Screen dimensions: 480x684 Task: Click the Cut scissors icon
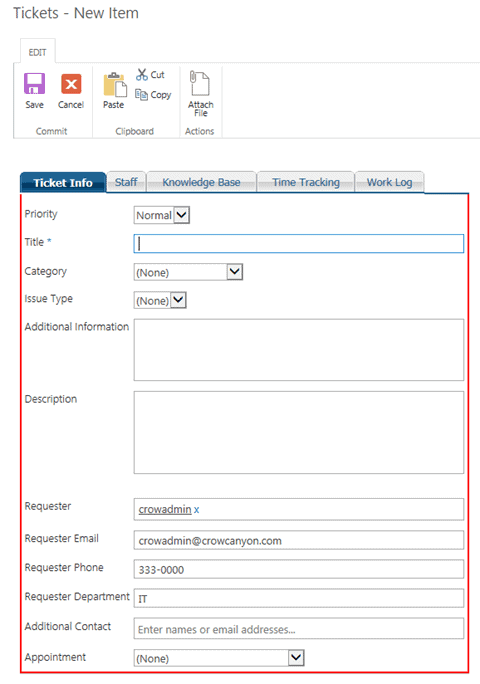[x=142, y=75]
